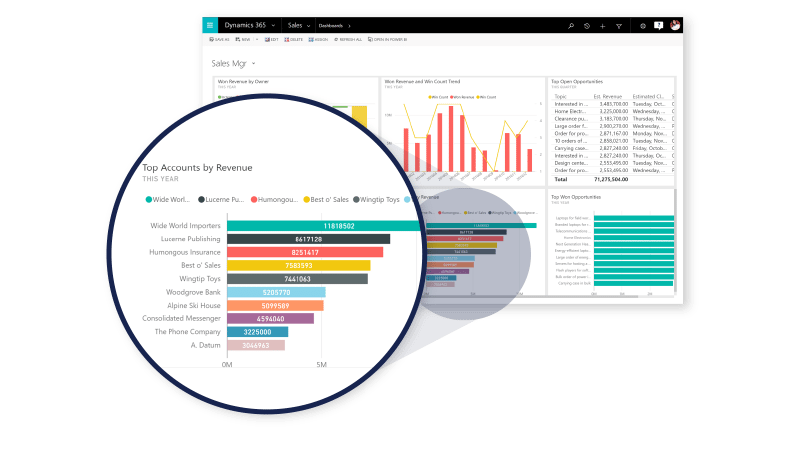
Task: Select the Lucerne Publishing bar
Action: tap(309, 239)
